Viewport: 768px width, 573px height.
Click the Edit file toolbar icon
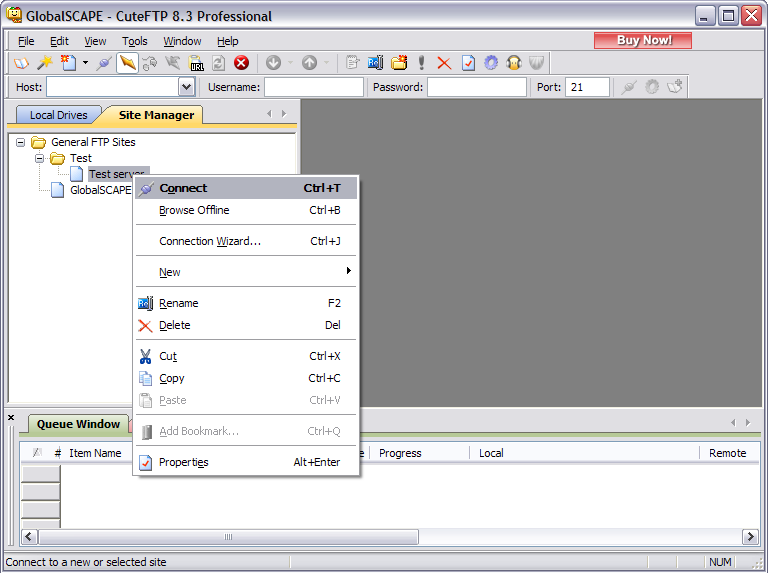point(352,63)
